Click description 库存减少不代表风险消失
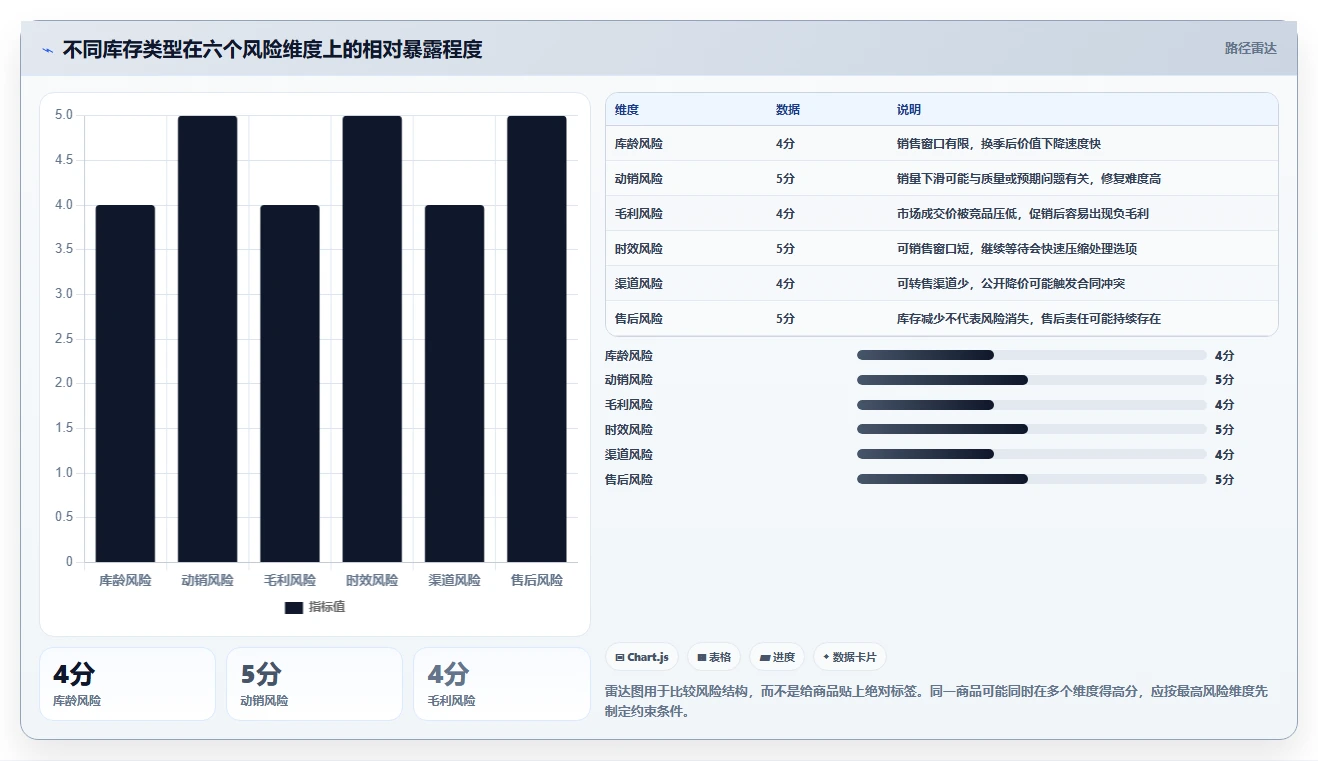Screen dimensions: 1318x761 (1029, 319)
